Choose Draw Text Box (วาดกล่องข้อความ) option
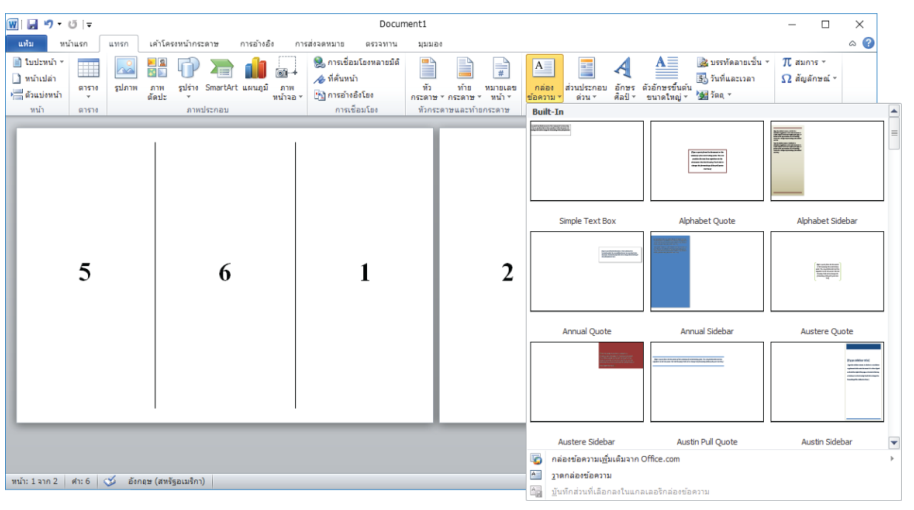Viewport: 914px width, 510px height. 583,475
